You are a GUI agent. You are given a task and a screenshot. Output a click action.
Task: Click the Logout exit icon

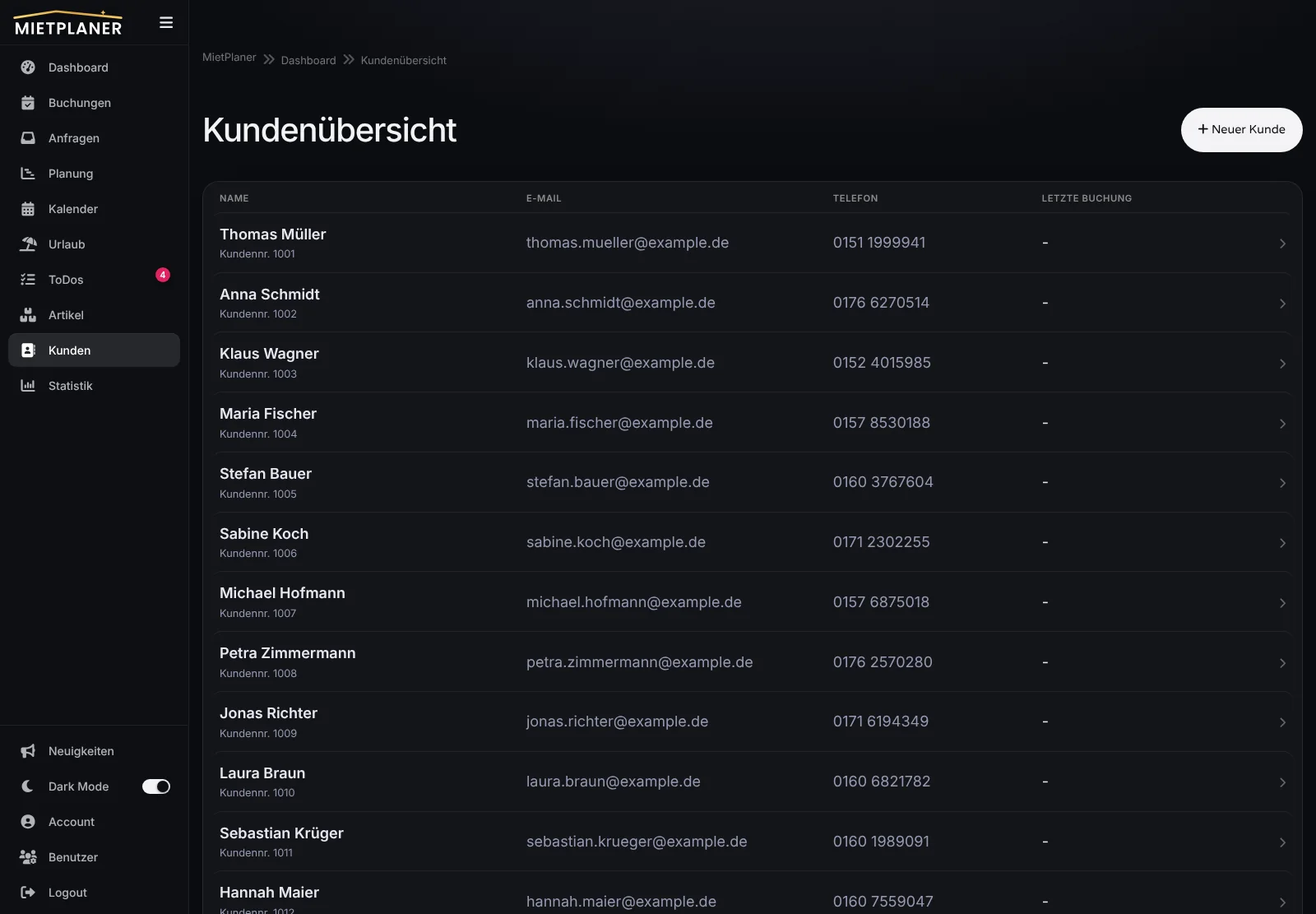click(28, 893)
